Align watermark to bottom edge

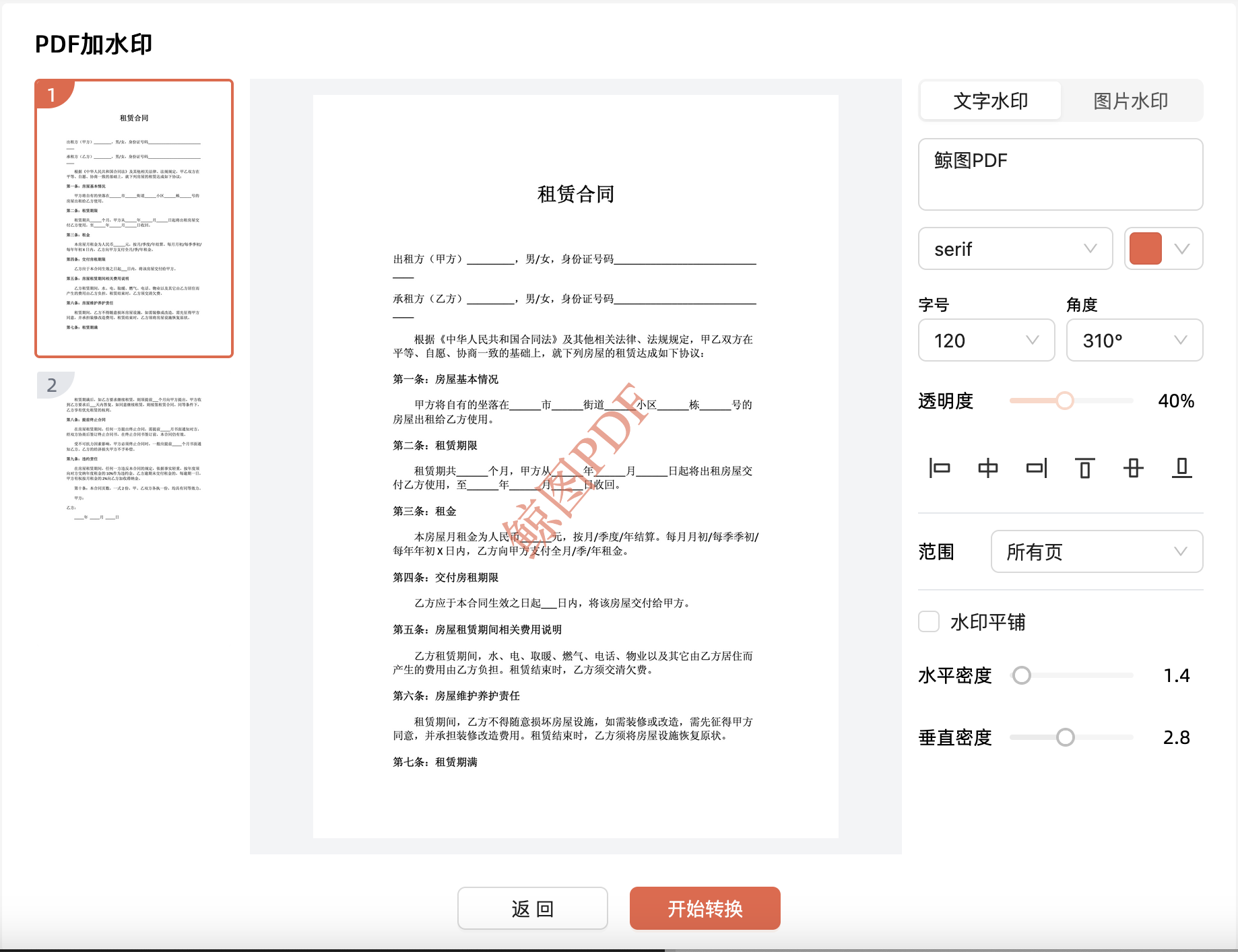(1181, 468)
